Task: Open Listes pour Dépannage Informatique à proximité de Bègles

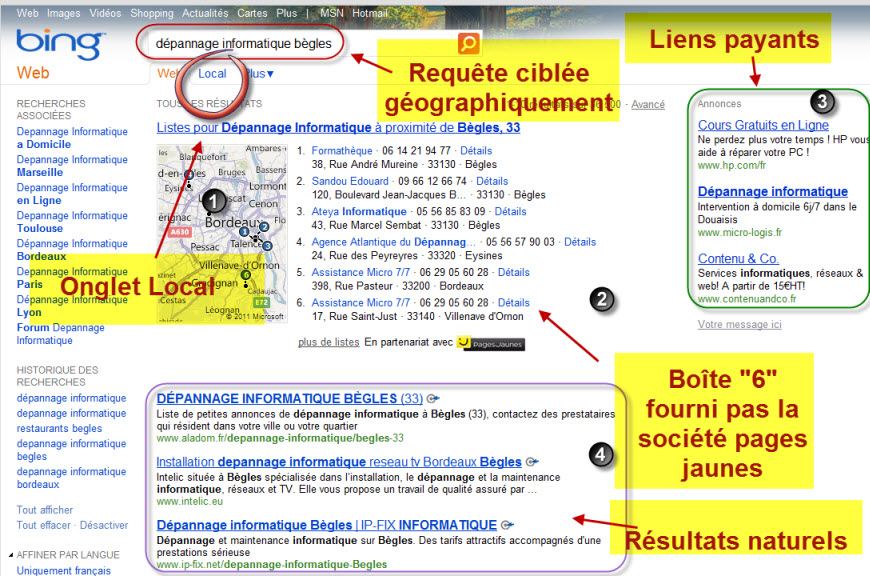Action: (338, 128)
